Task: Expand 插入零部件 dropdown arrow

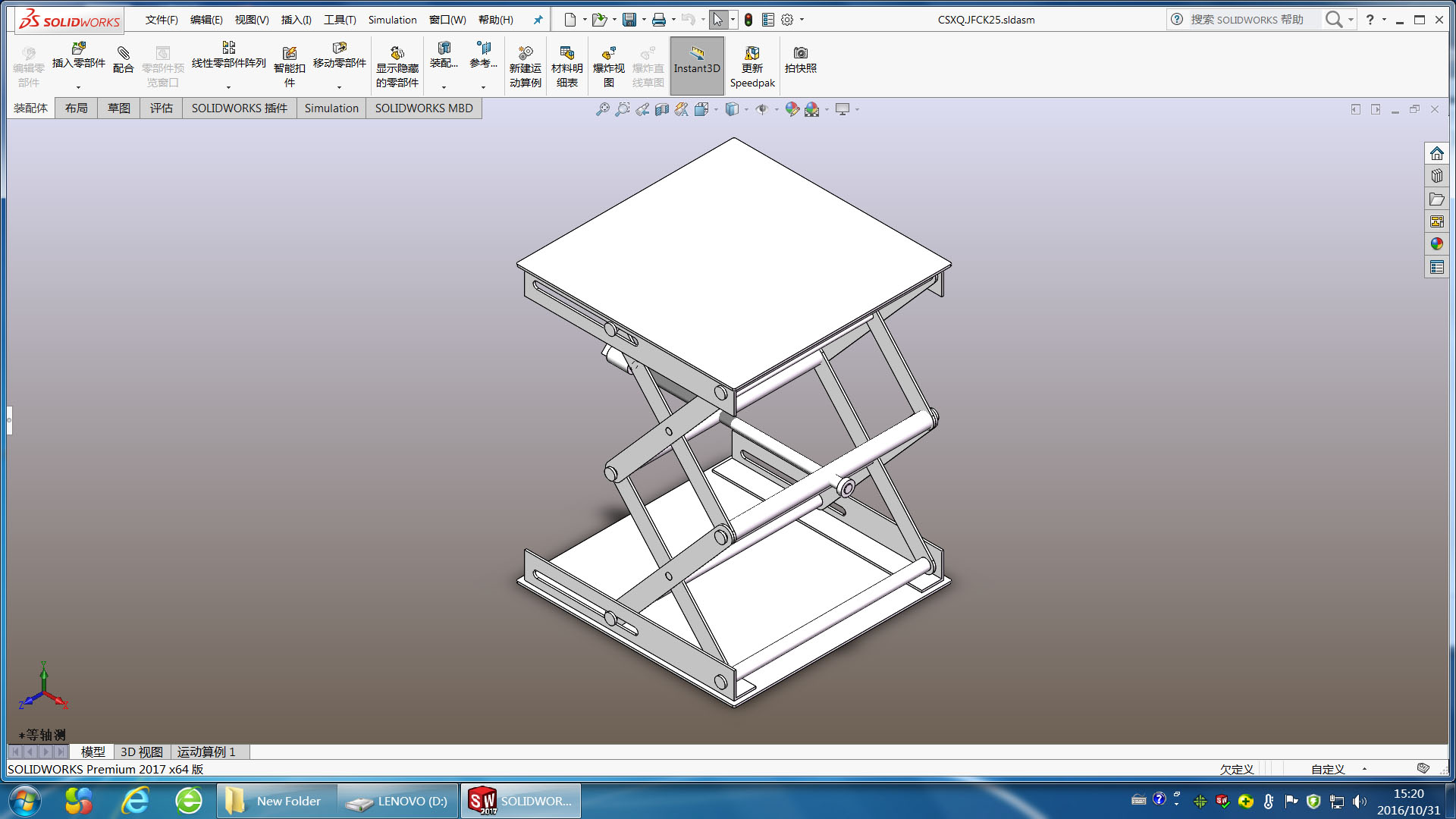Action: coord(78,87)
